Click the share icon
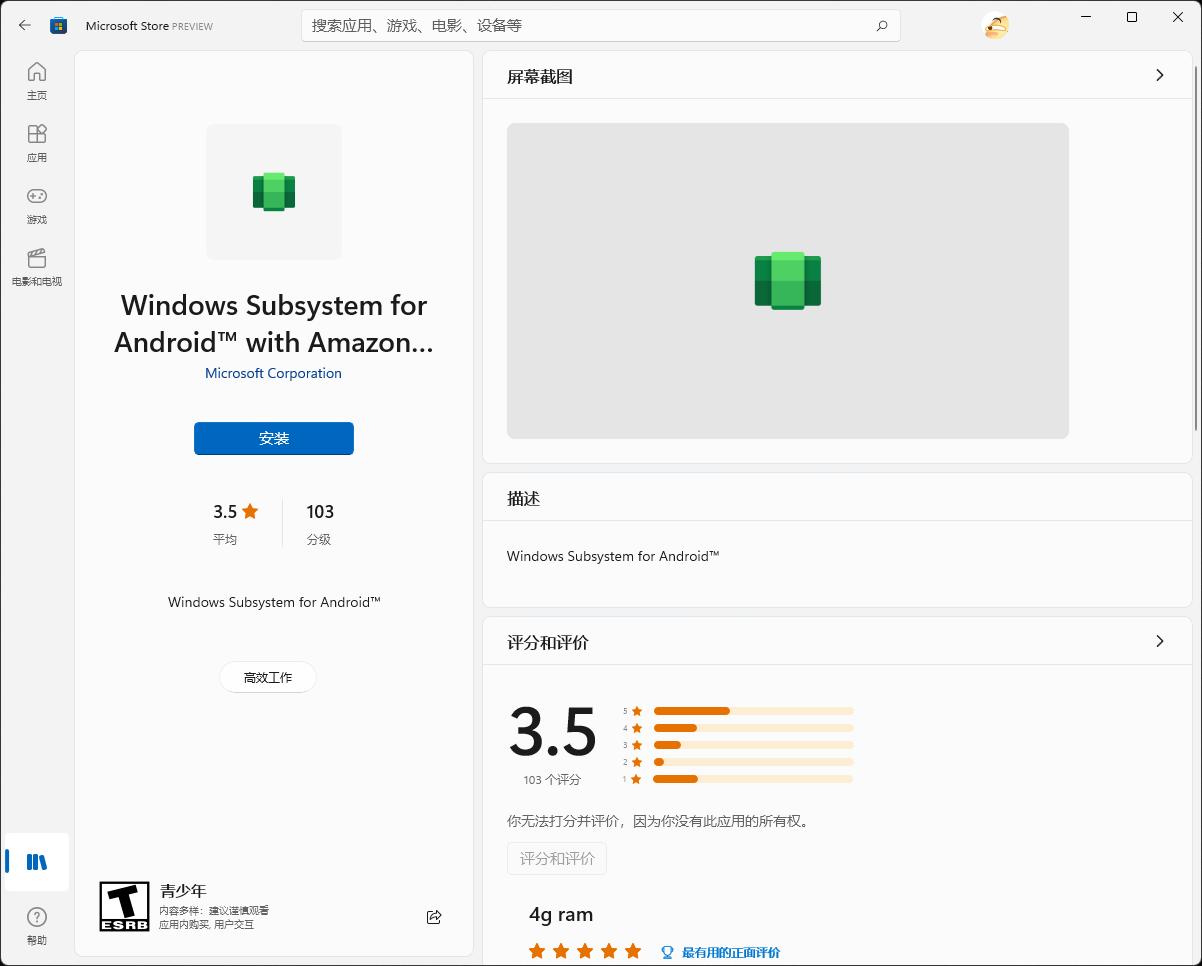 pyautogui.click(x=434, y=917)
